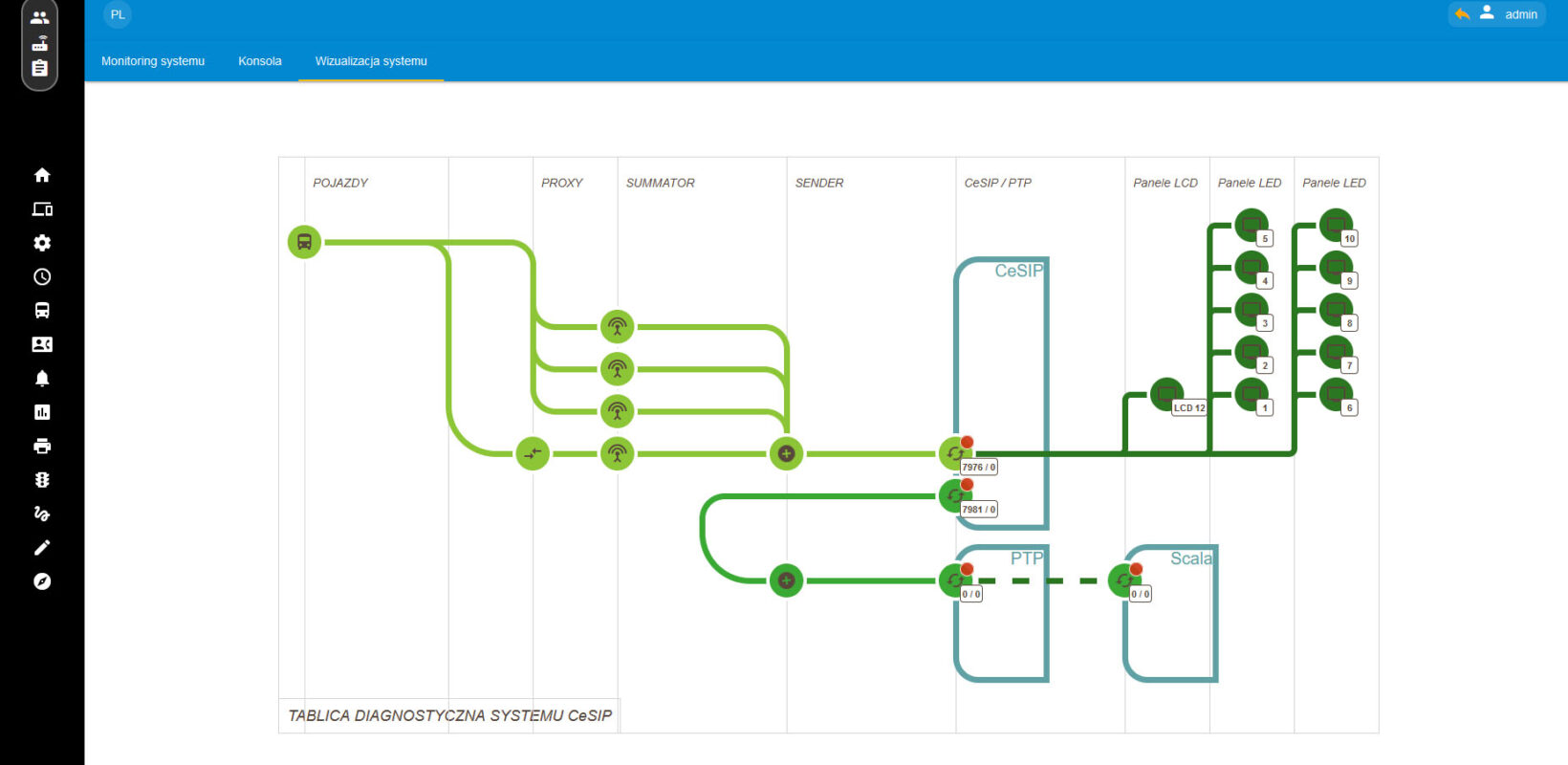The width and height of the screenshot is (1568, 765).
Task: Click LED panel node number 10
Action: [x=1336, y=226]
